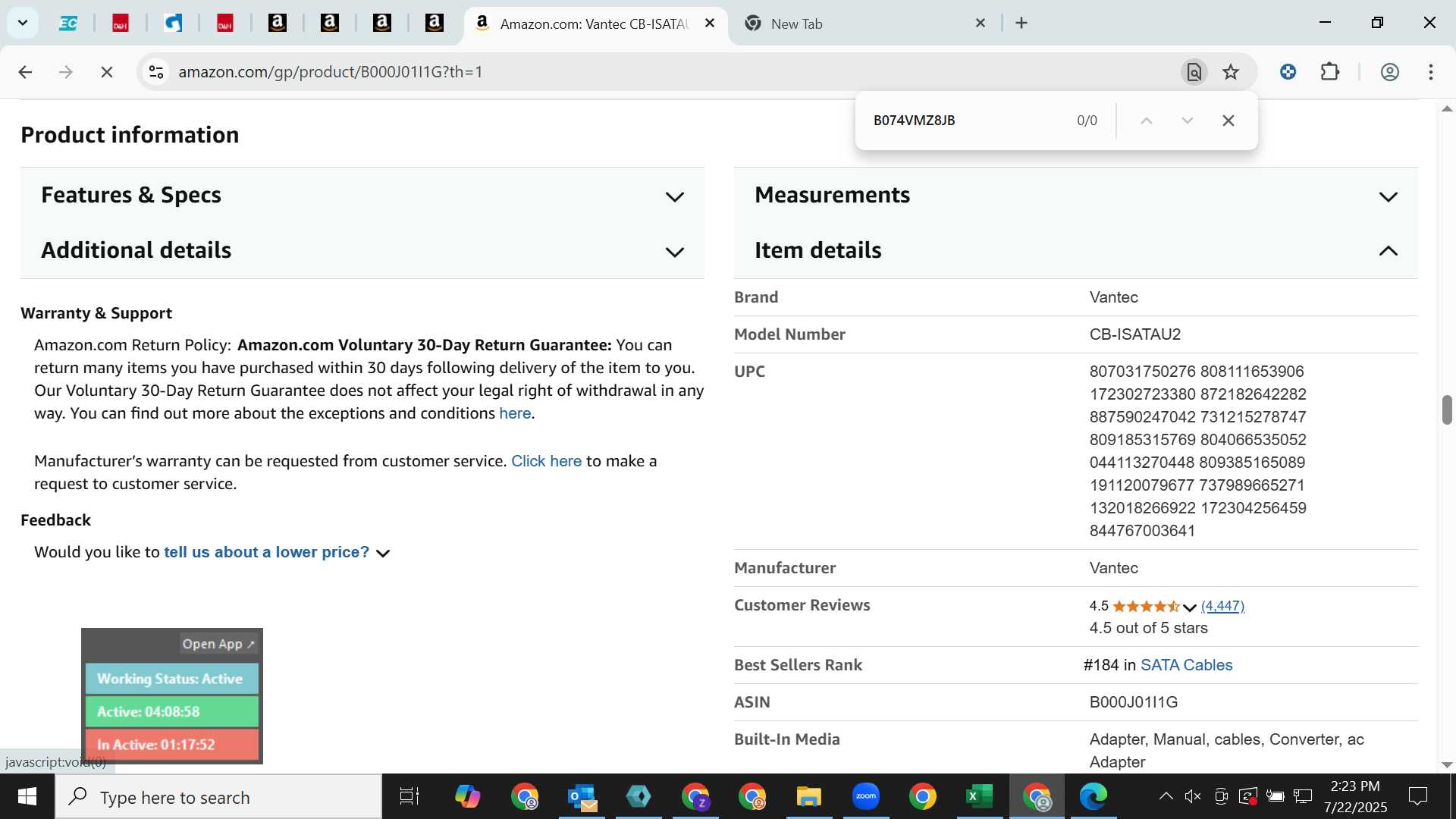Open the blue plus extension icon
Screen dimensions: 1456x819
(1288, 72)
